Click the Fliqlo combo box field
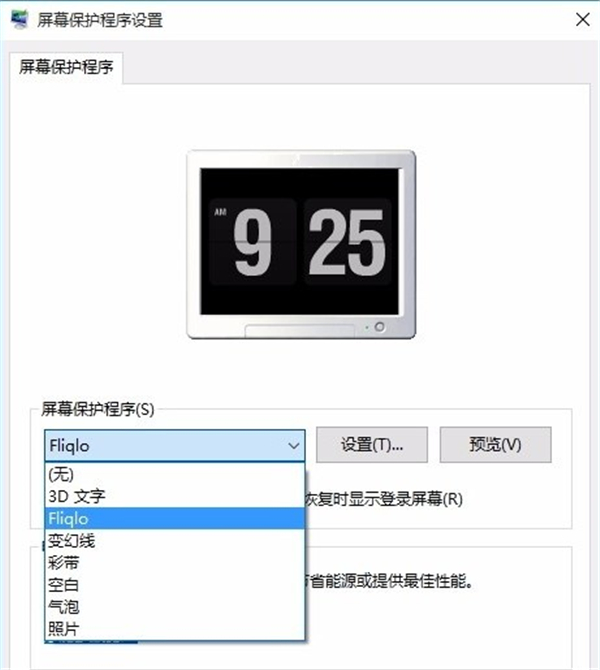This screenshot has height=670, width=600. pos(175,446)
